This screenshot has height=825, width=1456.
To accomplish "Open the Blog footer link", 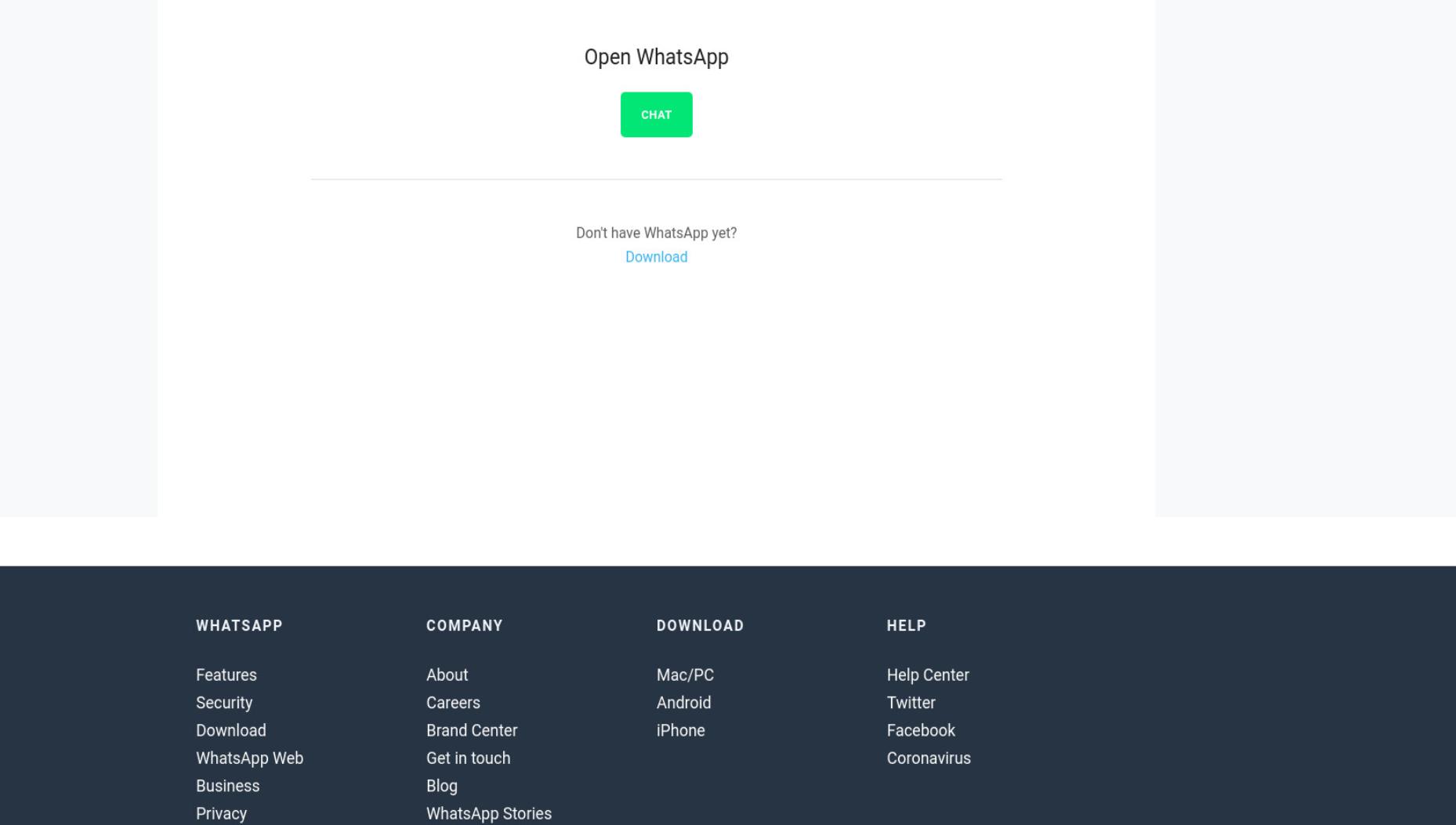I will point(442,786).
